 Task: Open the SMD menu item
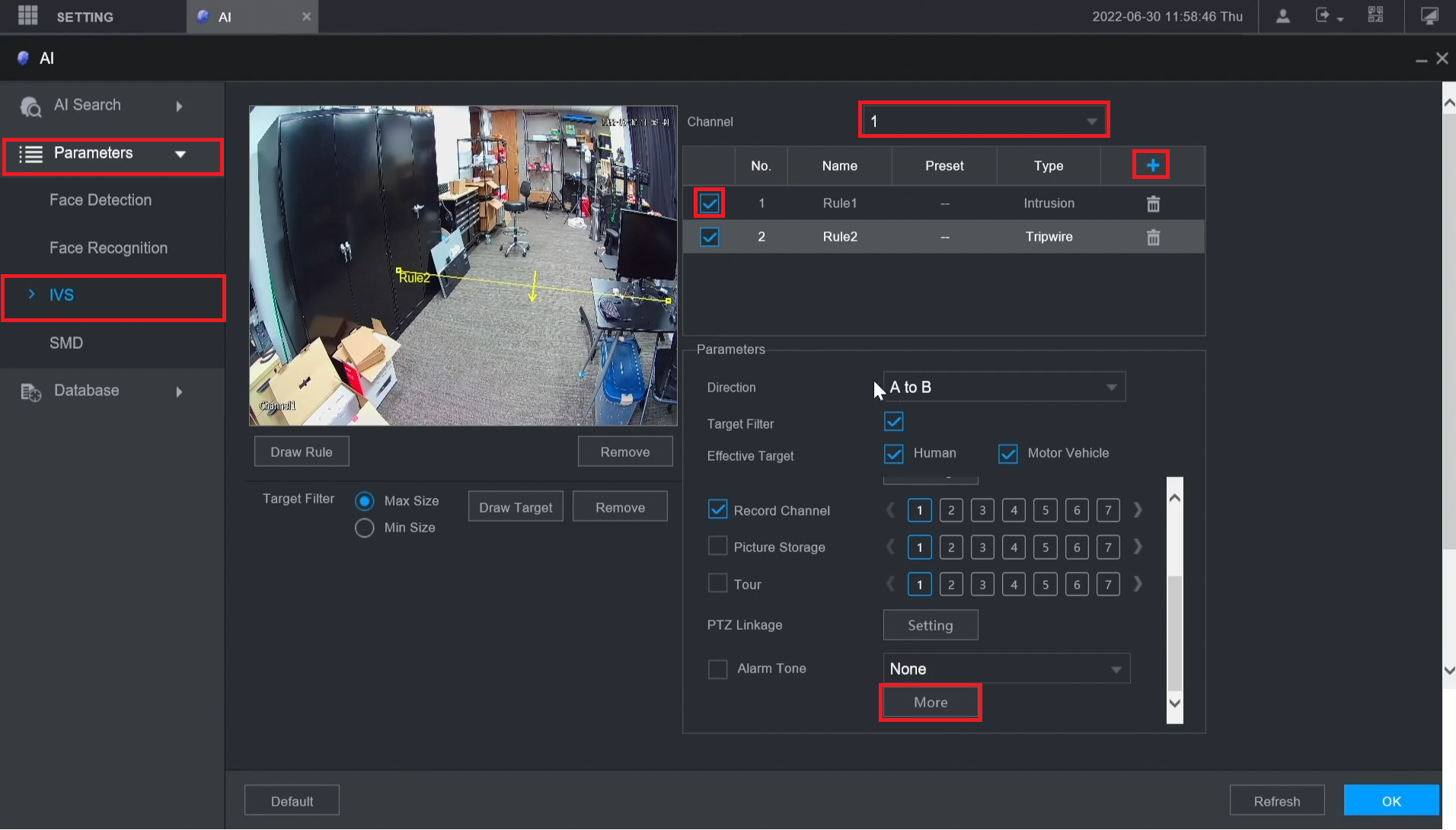(x=66, y=343)
